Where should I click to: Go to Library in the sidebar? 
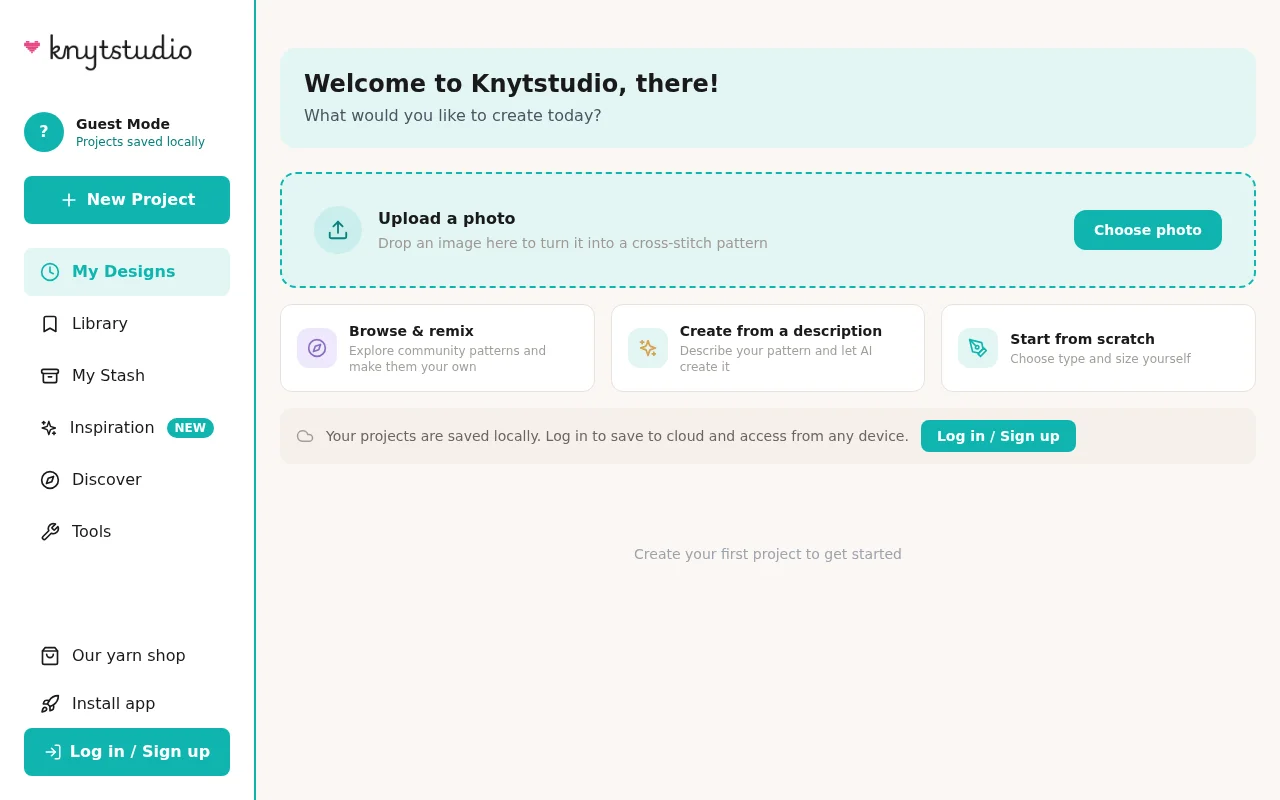pyautogui.click(x=127, y=324)
